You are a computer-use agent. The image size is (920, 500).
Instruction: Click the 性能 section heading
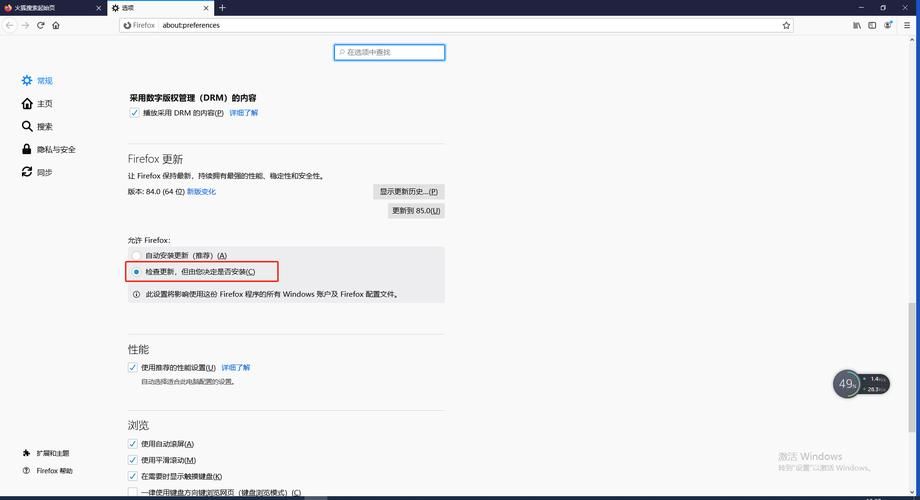[138, 349]
